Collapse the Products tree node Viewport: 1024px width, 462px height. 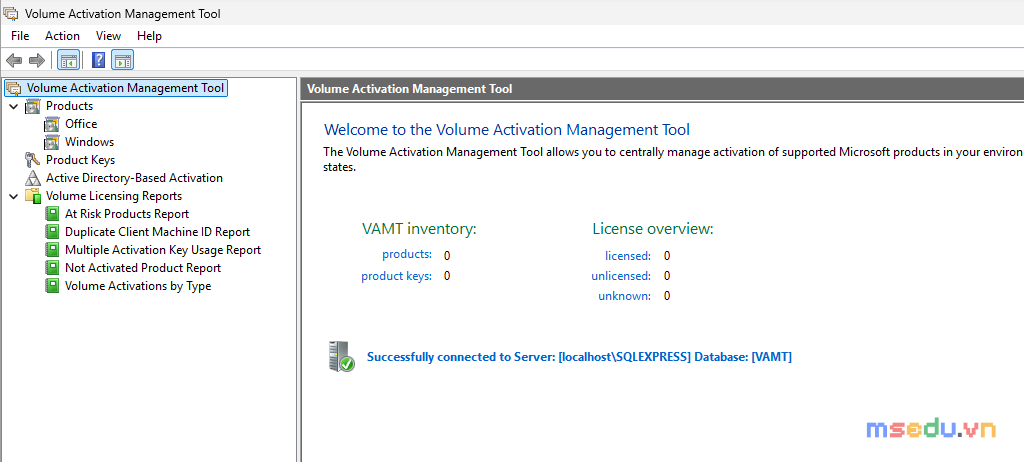click(x=14, y=106)
